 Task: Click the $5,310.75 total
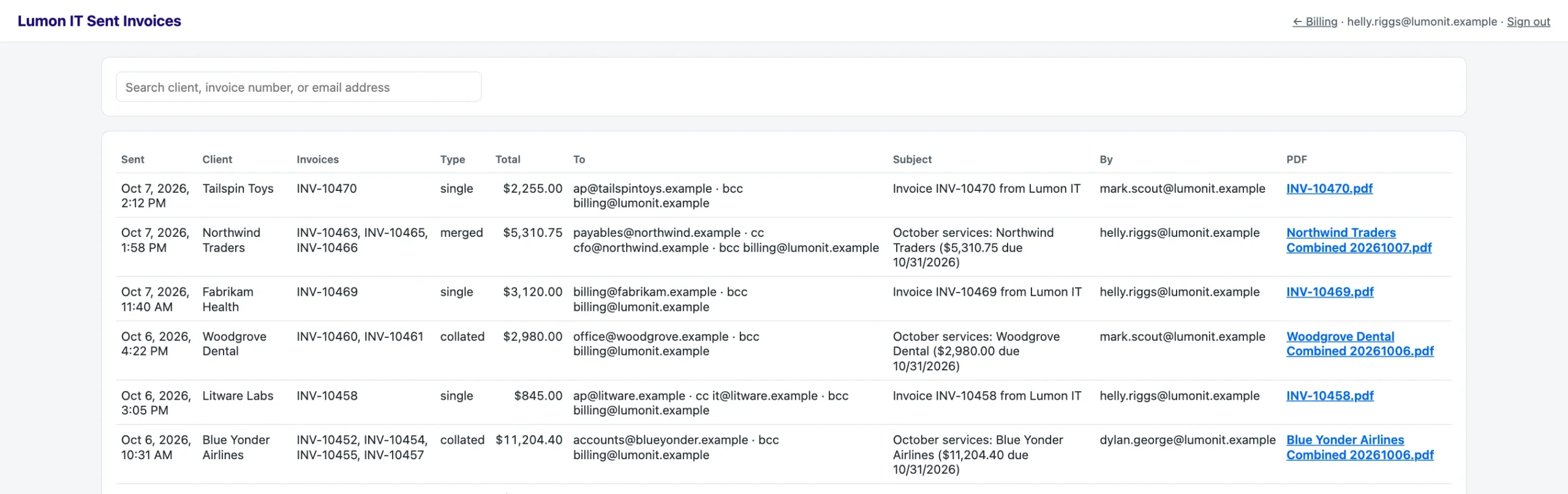[x=532, y=233]
